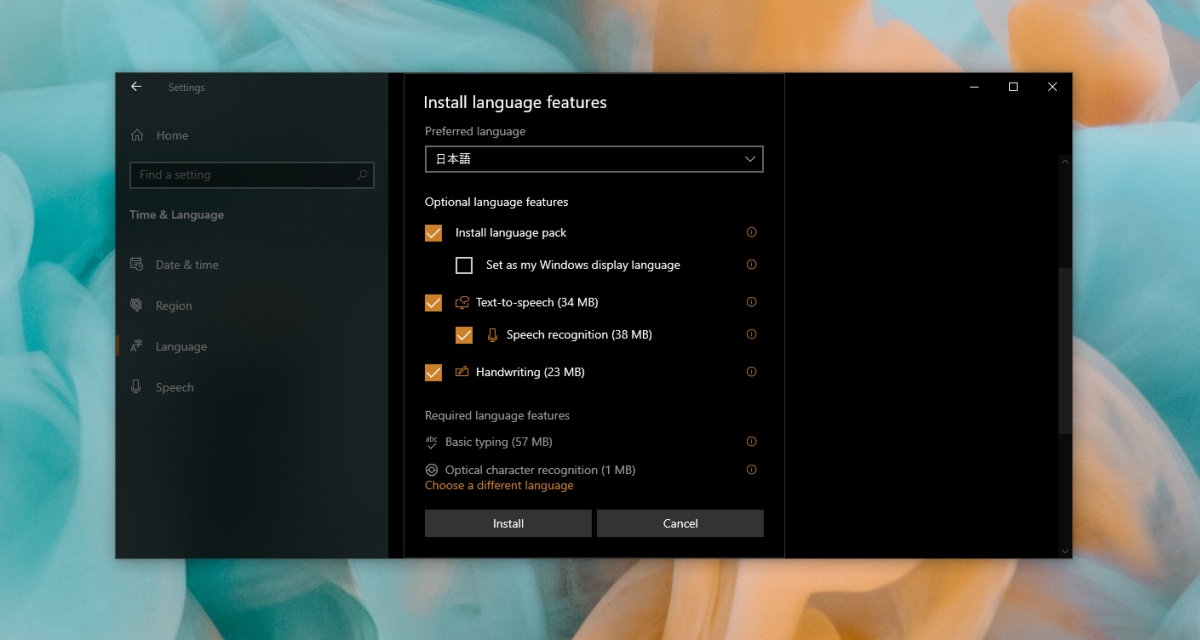The height and width of the screenshot is (640, 1200).
Task: Click the Text-to-speech feature icon
Action: pyautogui.click(x=462, y=302)
